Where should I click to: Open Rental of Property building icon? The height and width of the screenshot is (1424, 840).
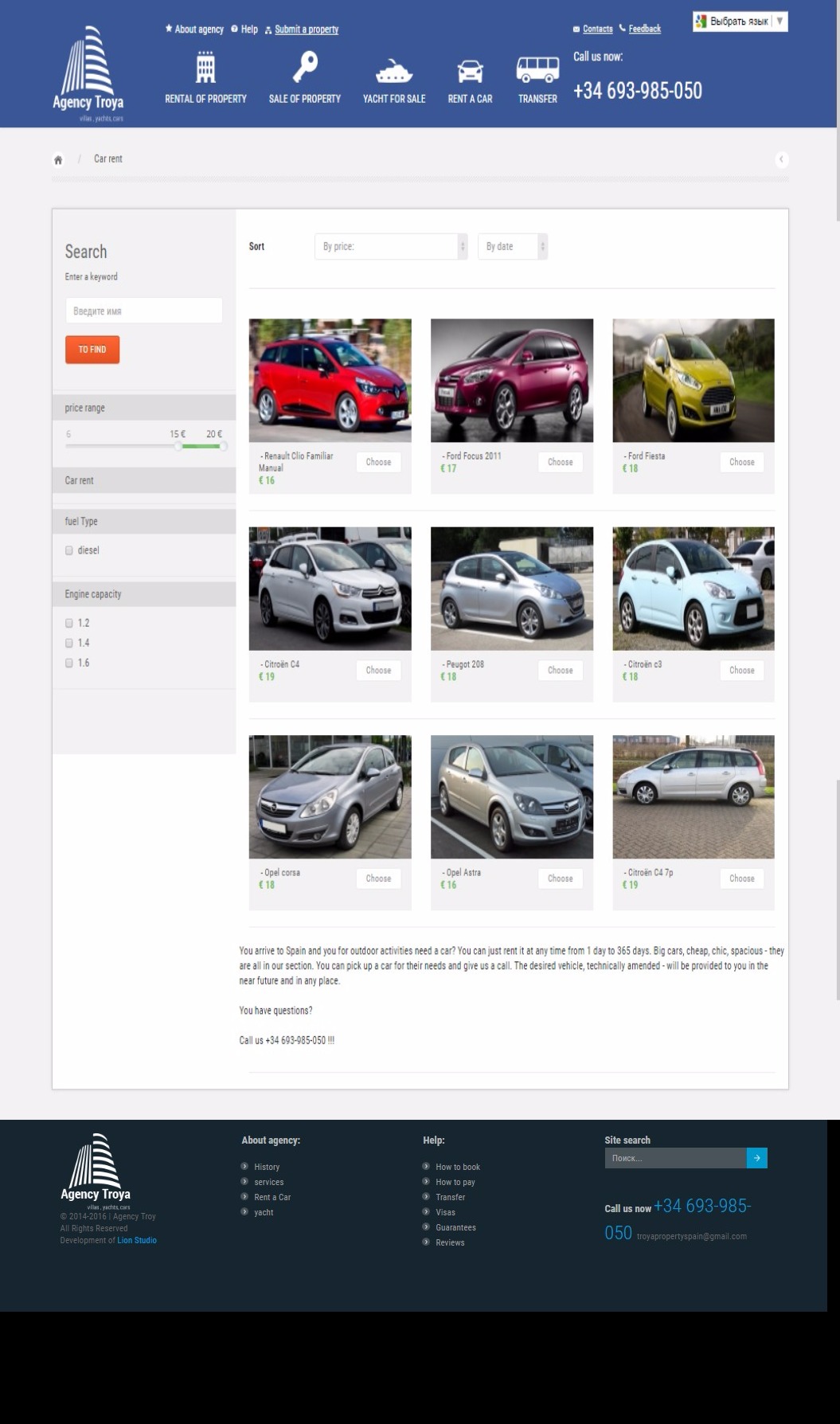pyautogui.click(x=205, y=68)
